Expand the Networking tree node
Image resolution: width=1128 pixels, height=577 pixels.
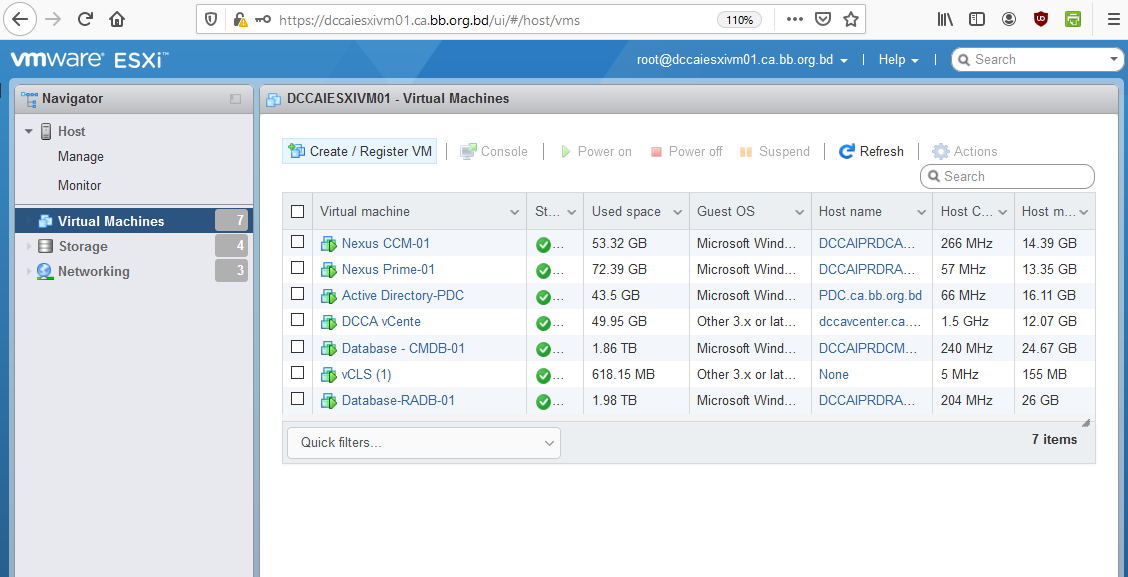[29, 272]
